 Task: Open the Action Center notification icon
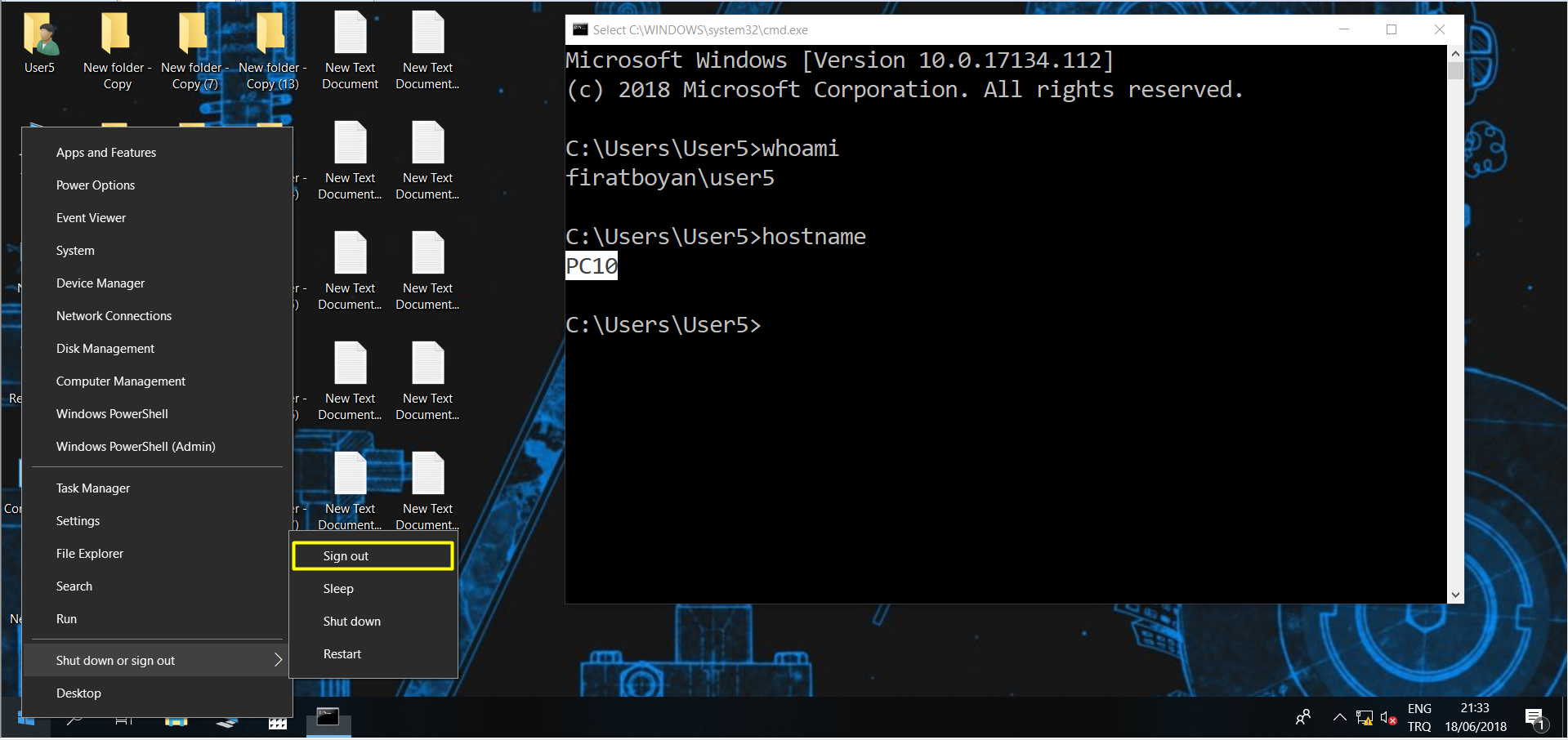pos(1536,718)
